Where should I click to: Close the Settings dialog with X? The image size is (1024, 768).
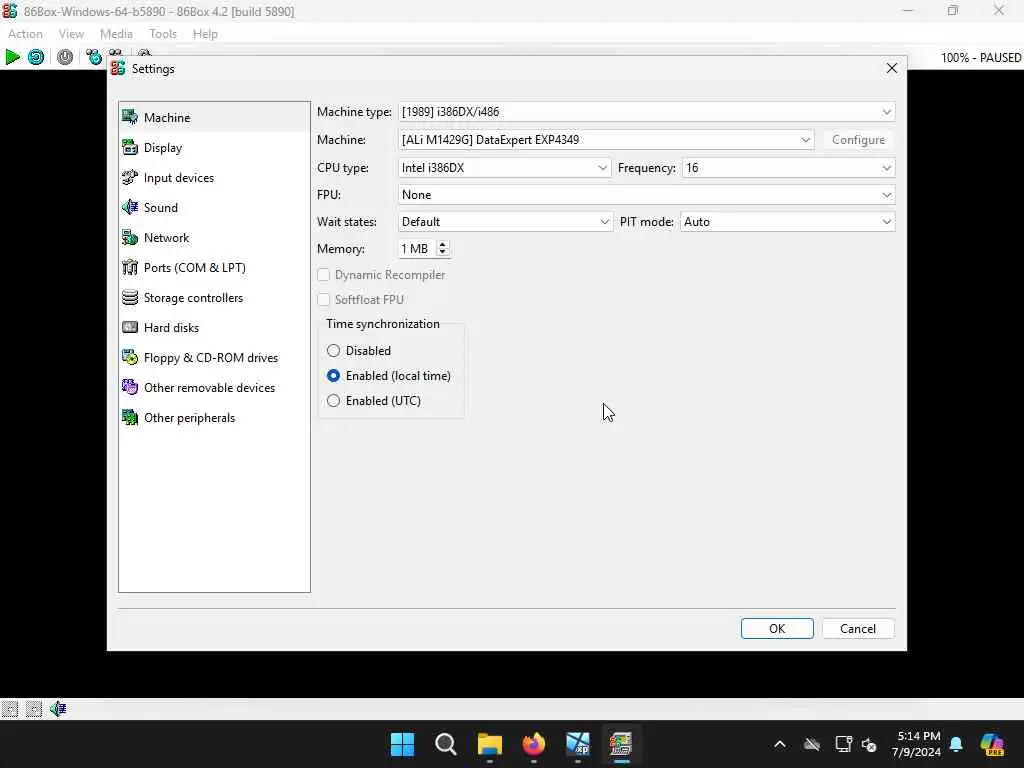point(891,68)
